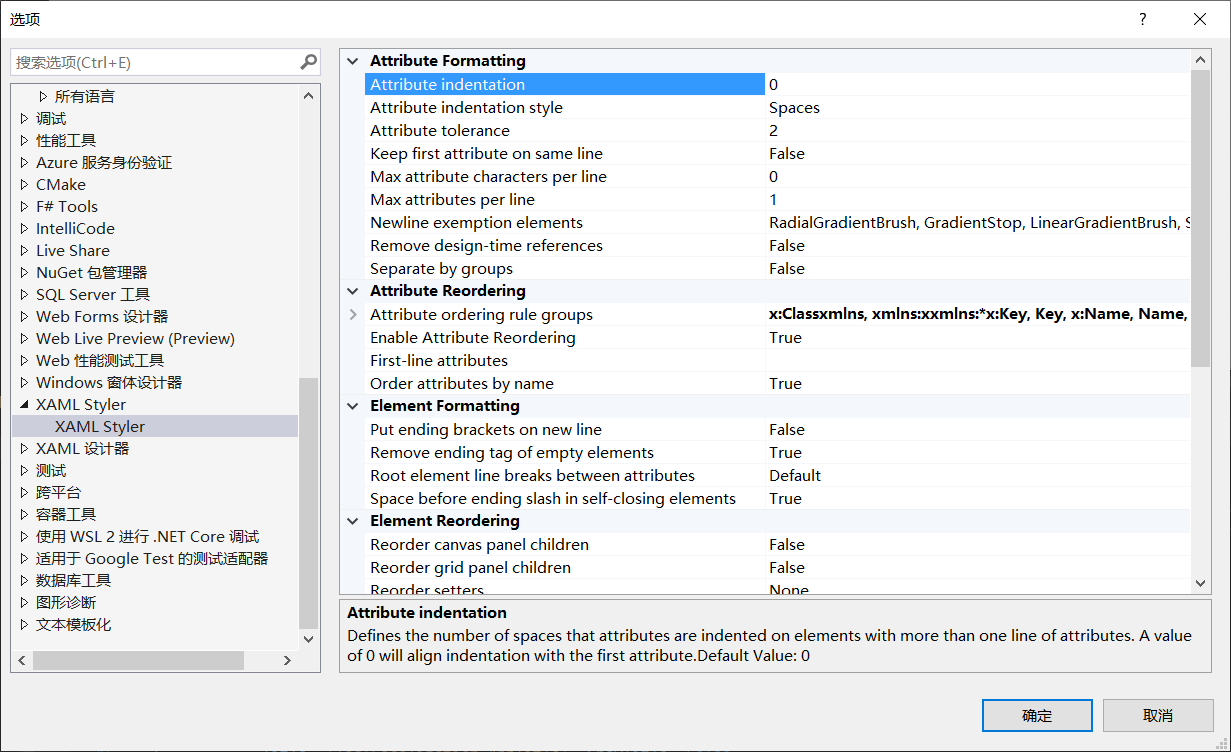
Task: Click Newline exemption elements value
Action: coord(978,223)
